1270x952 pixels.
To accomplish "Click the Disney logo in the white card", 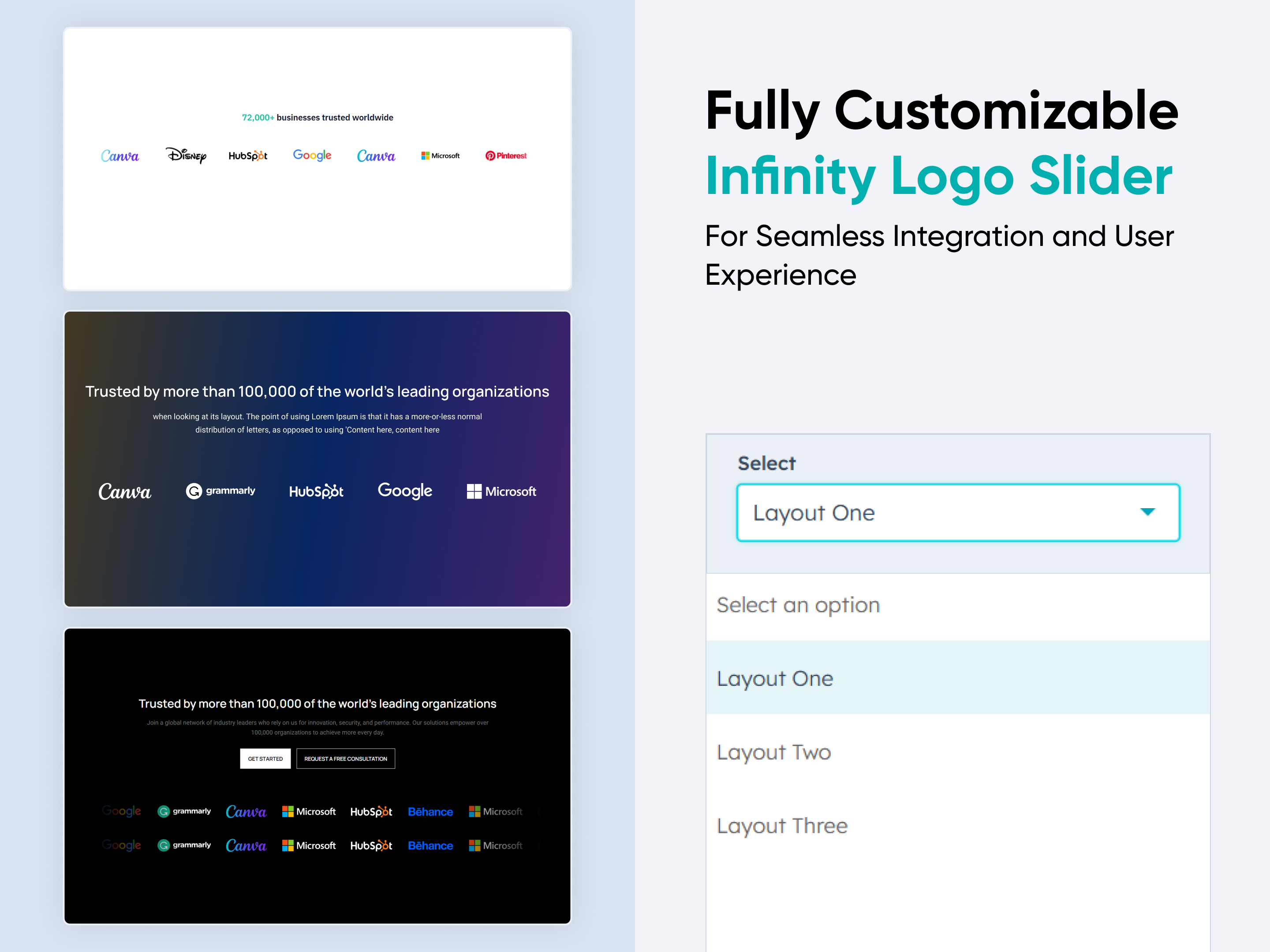I will (x=186, y=156).
